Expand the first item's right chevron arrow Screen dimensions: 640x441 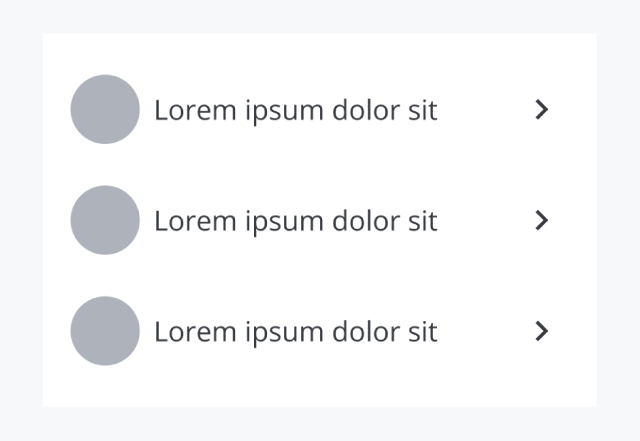(x=542, y=109)
